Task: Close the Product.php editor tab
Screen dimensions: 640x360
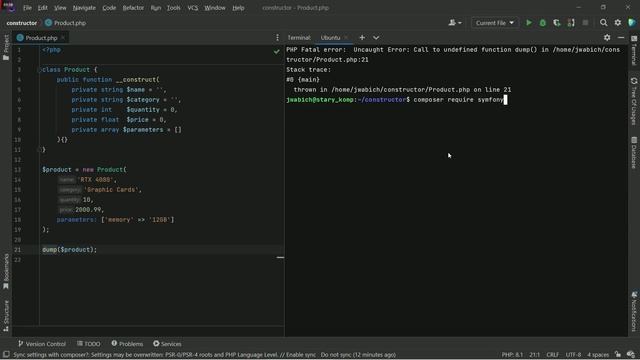Action: pos(63,38)
